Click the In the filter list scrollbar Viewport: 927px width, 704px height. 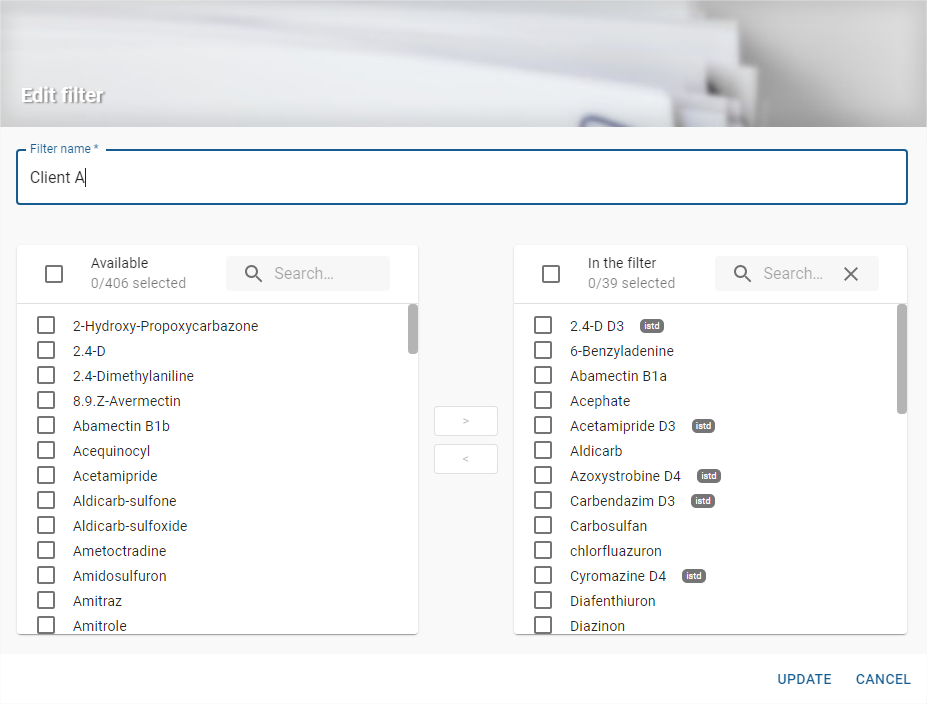point(902,359)
